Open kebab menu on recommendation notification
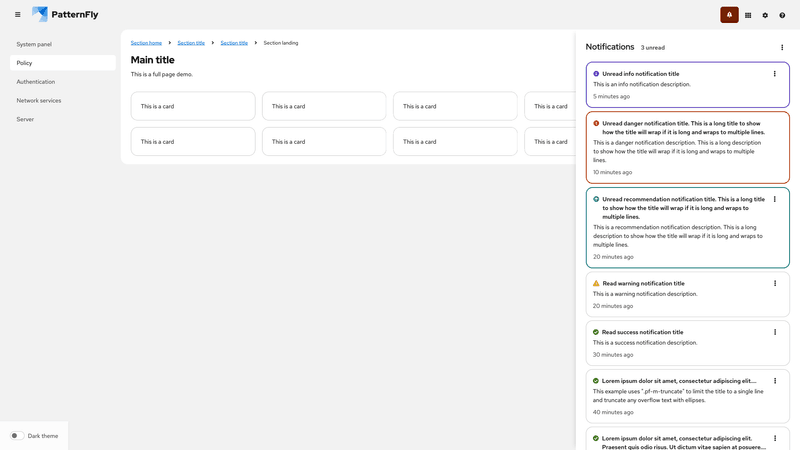This screenshot has height=450, width=800. pos(775,200)
